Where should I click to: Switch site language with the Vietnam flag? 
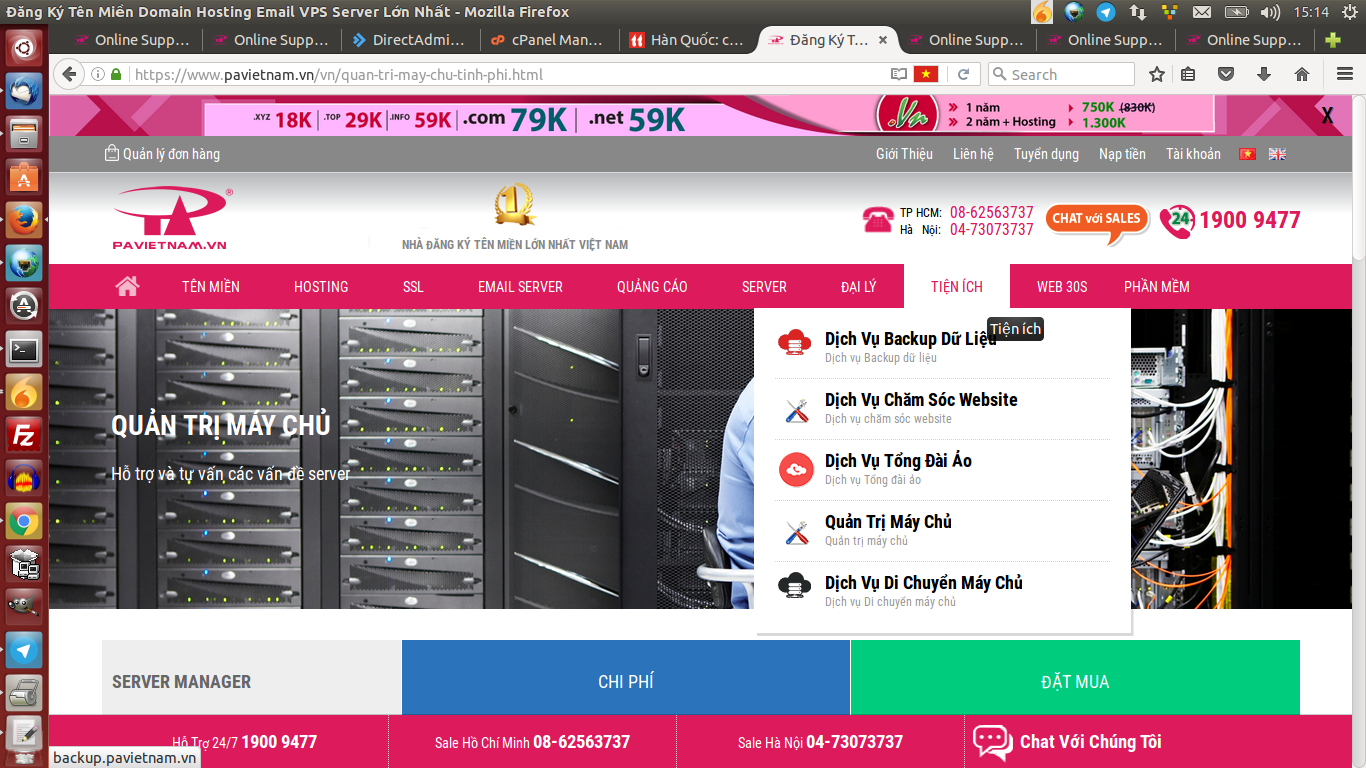coord(1247,154)
